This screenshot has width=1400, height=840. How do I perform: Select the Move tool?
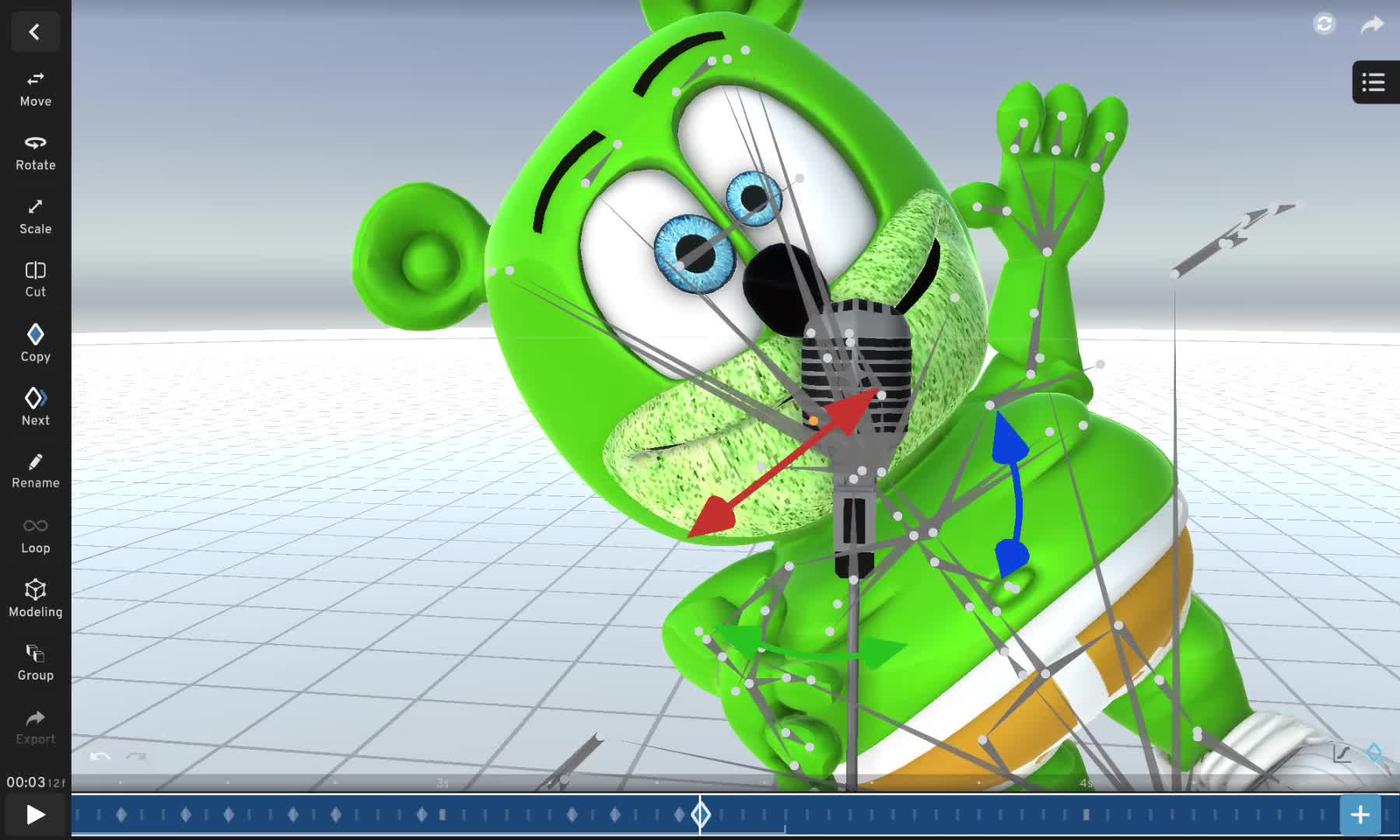coord(35,89)
